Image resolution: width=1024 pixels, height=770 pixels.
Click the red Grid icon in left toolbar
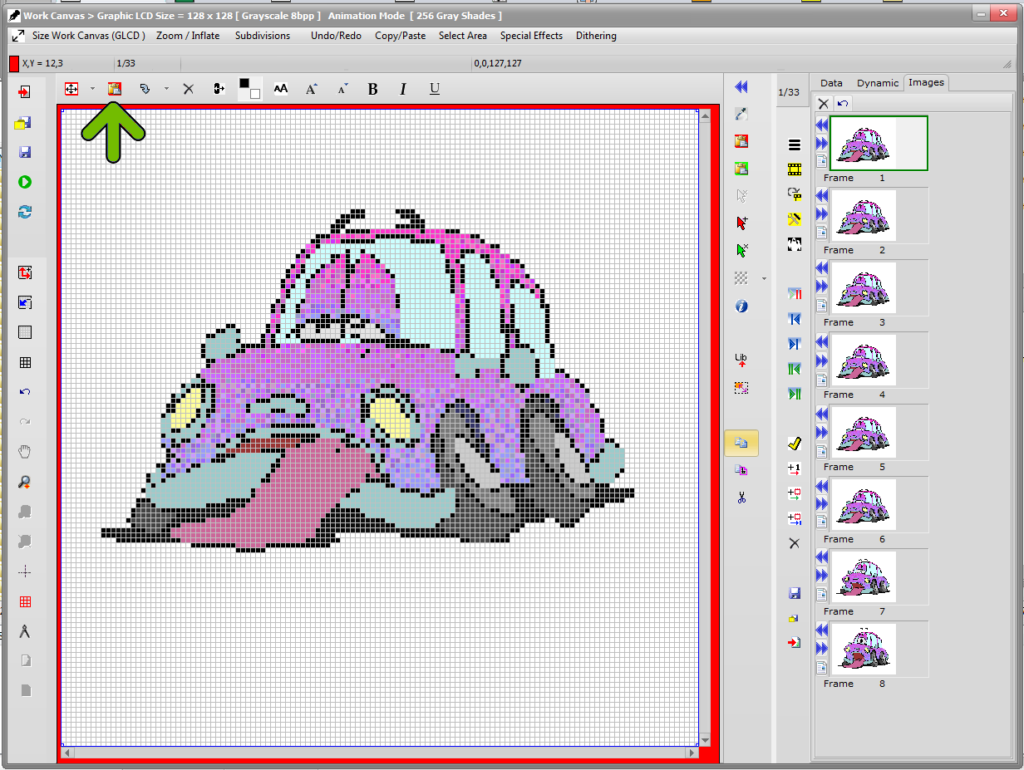(x=23, y=601)
